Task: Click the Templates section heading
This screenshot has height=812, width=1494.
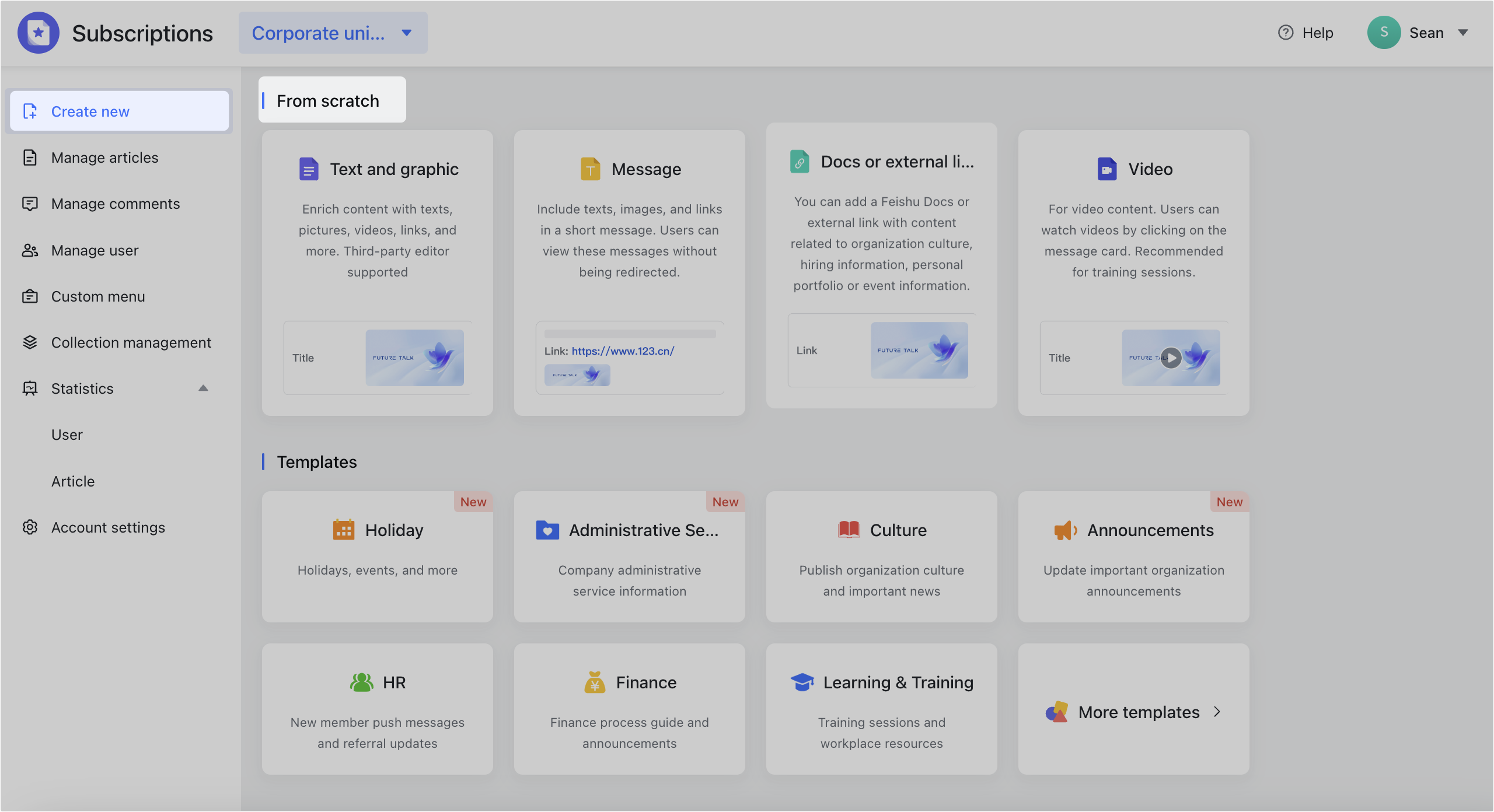Action: (x=317, y=461)
